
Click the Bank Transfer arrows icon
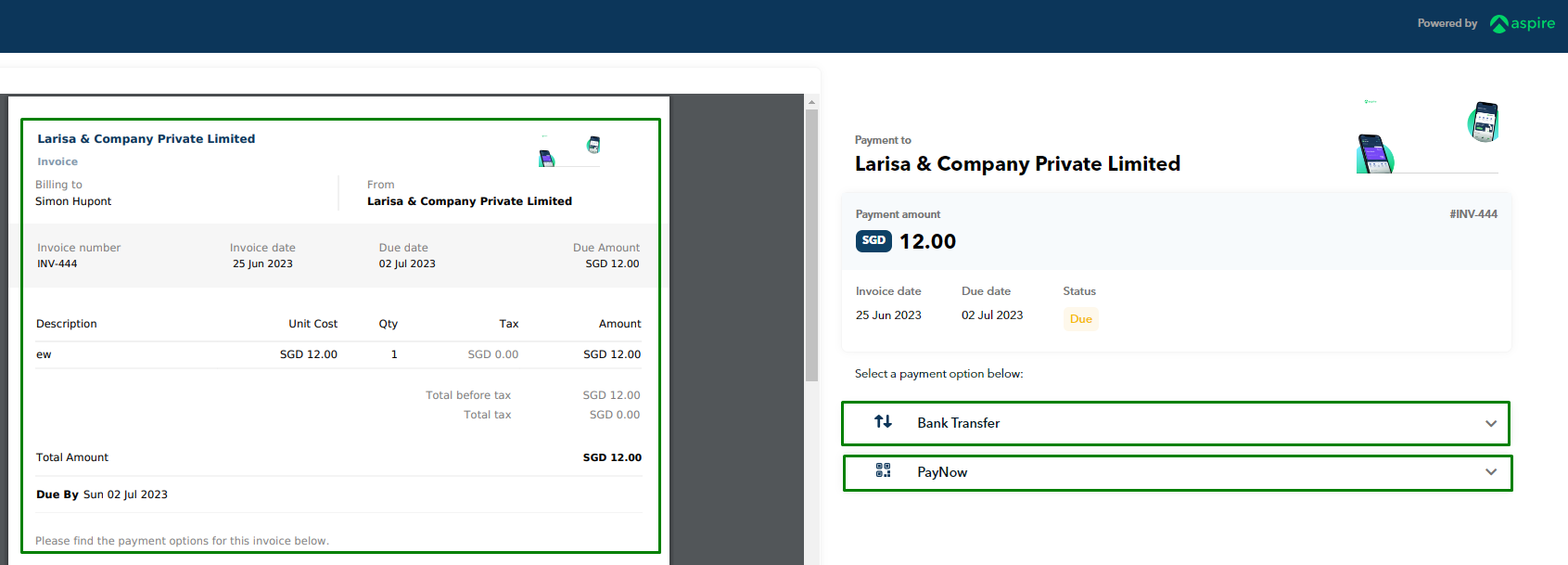pyautogui.click(x=883, y=422)
